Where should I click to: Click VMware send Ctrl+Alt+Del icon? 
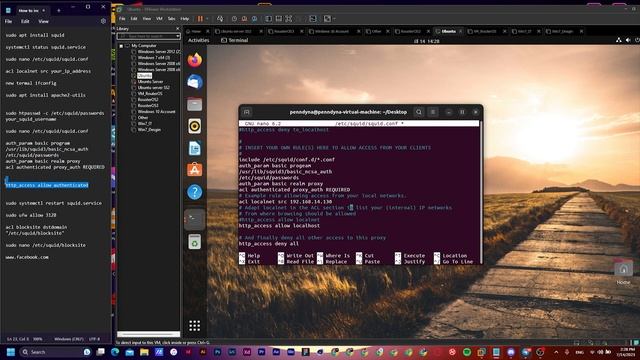(x=220, y=19)
